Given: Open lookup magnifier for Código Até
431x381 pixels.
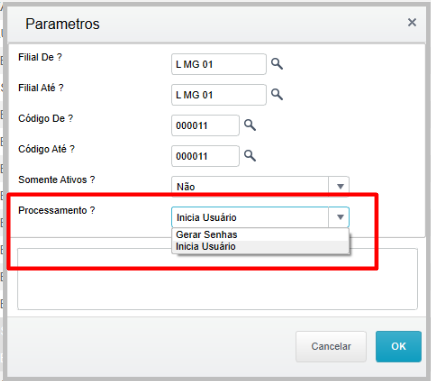Looking at the screenshot, I should (x=250, y=156).
